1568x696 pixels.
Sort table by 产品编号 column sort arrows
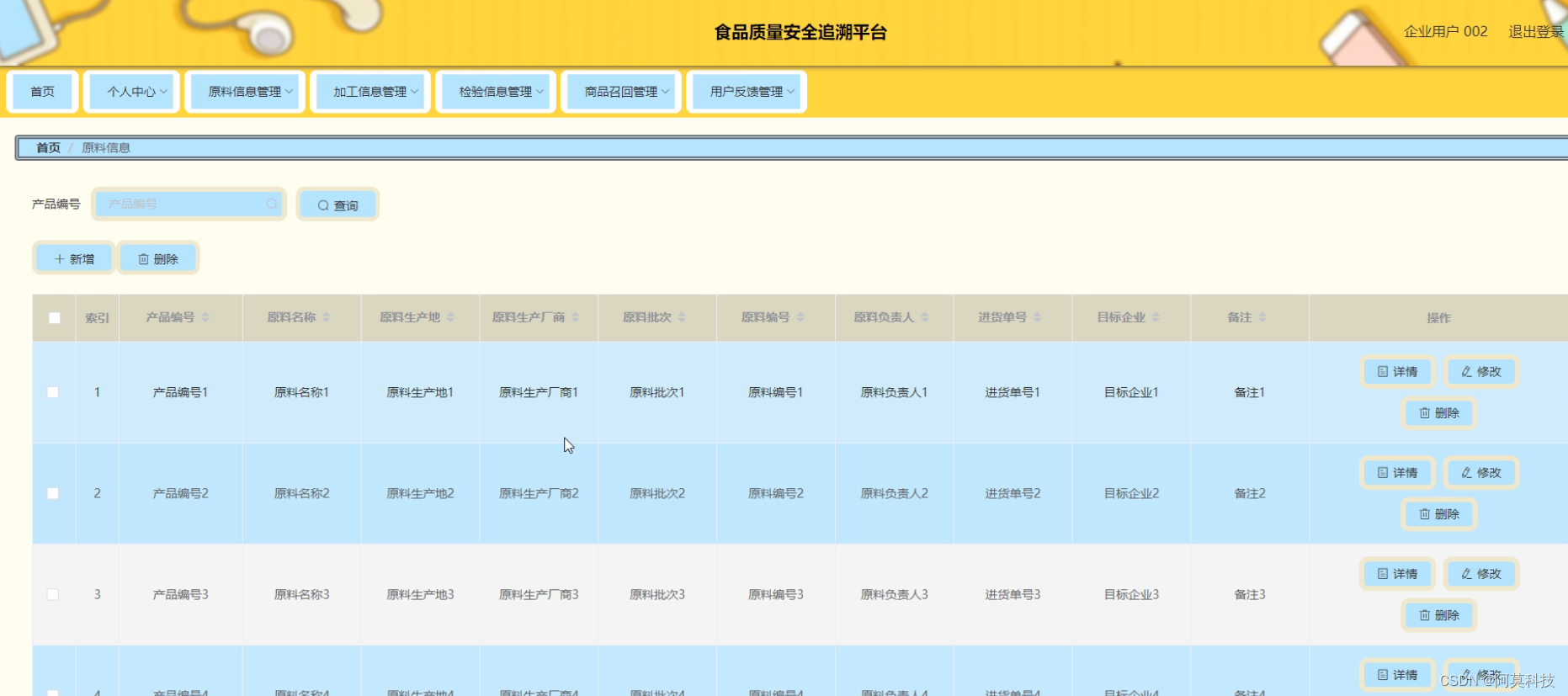pos(205,317)
